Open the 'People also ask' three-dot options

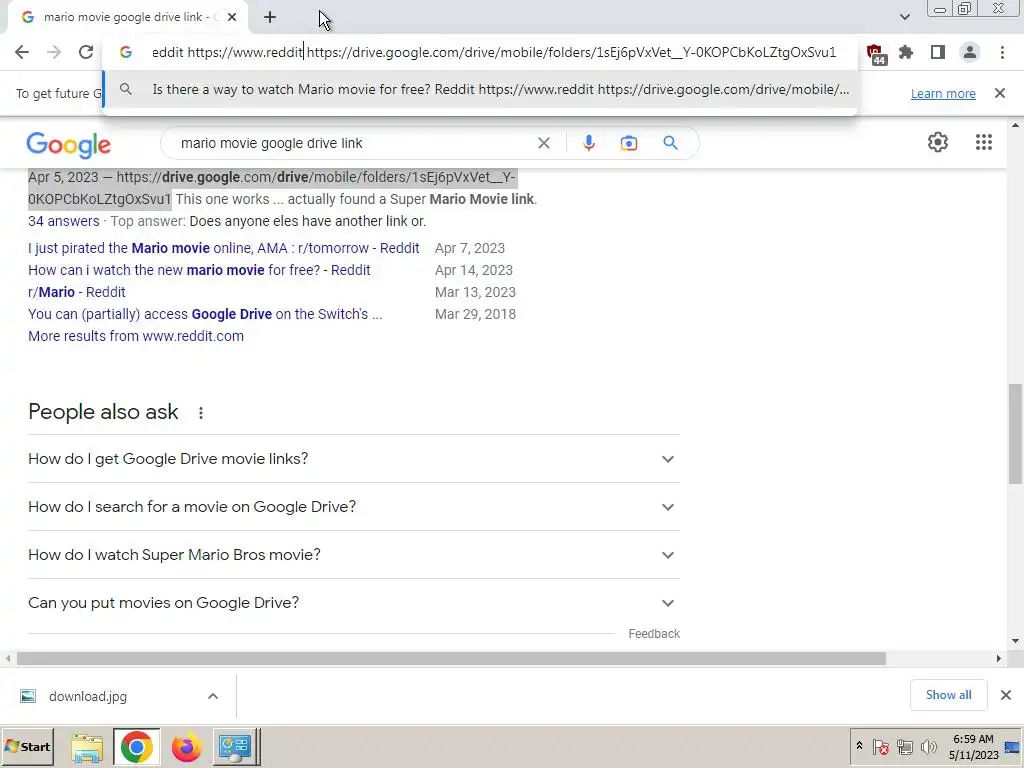201,413
